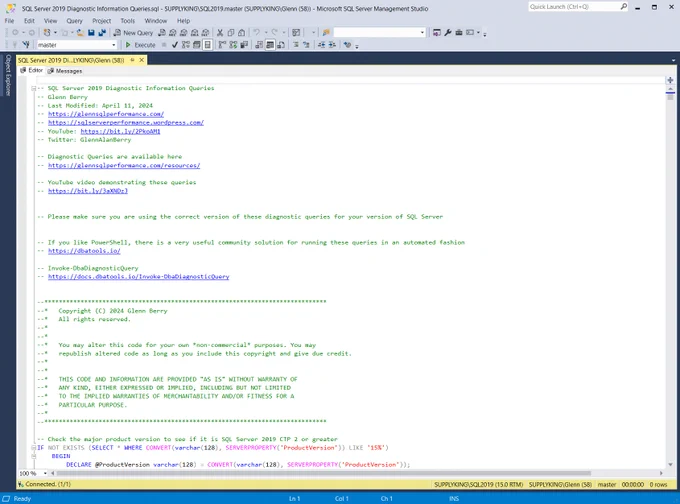Open the Tools menu
This screenshot has height=504, width=680.
click(128, 21)
